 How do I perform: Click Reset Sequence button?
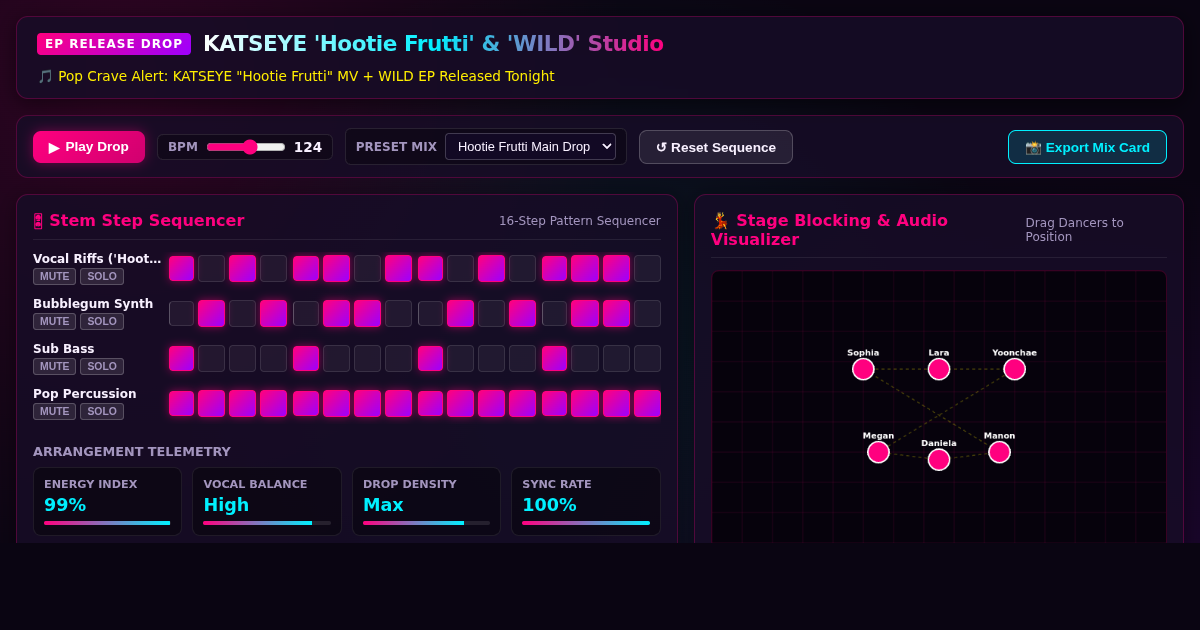pyautogui.click(x=716, y=147)
